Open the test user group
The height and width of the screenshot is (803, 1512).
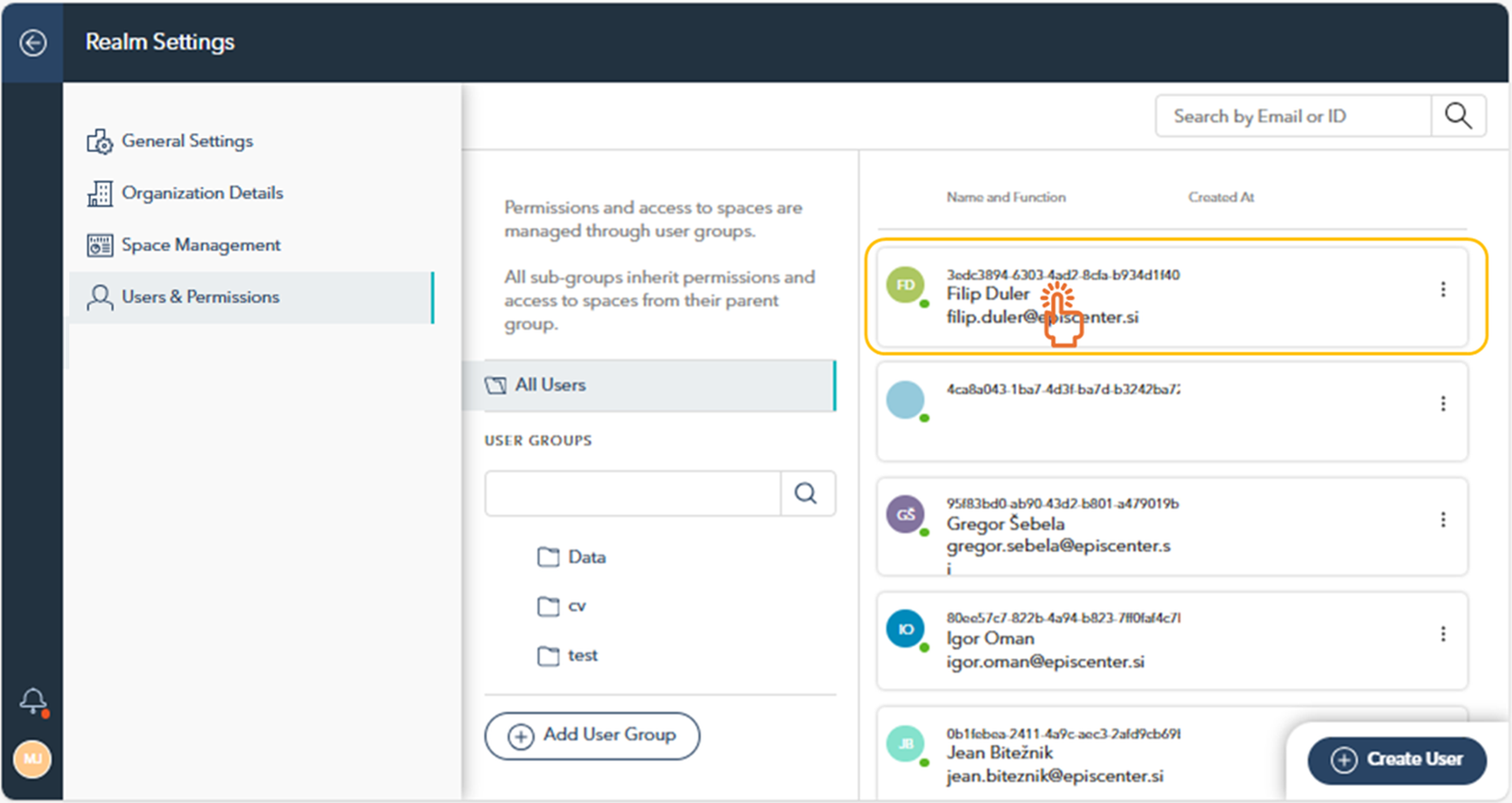click(x=567, y=655)
